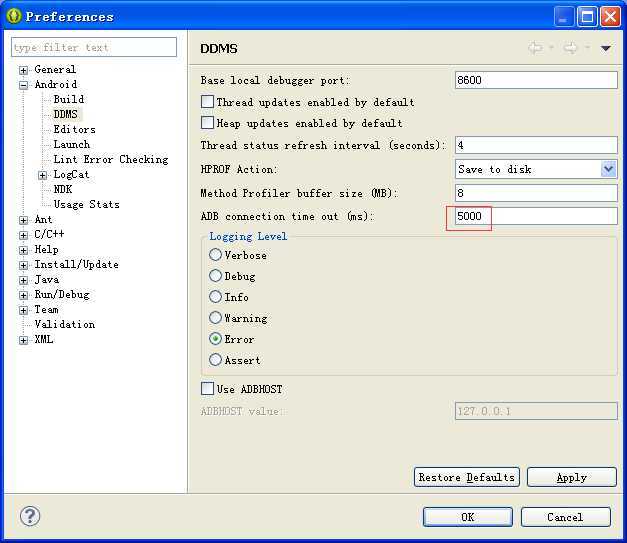The height and width of the screenshot is (543, 627).
Task: Open the Editors preference page
Action: (x=74, y=129)
